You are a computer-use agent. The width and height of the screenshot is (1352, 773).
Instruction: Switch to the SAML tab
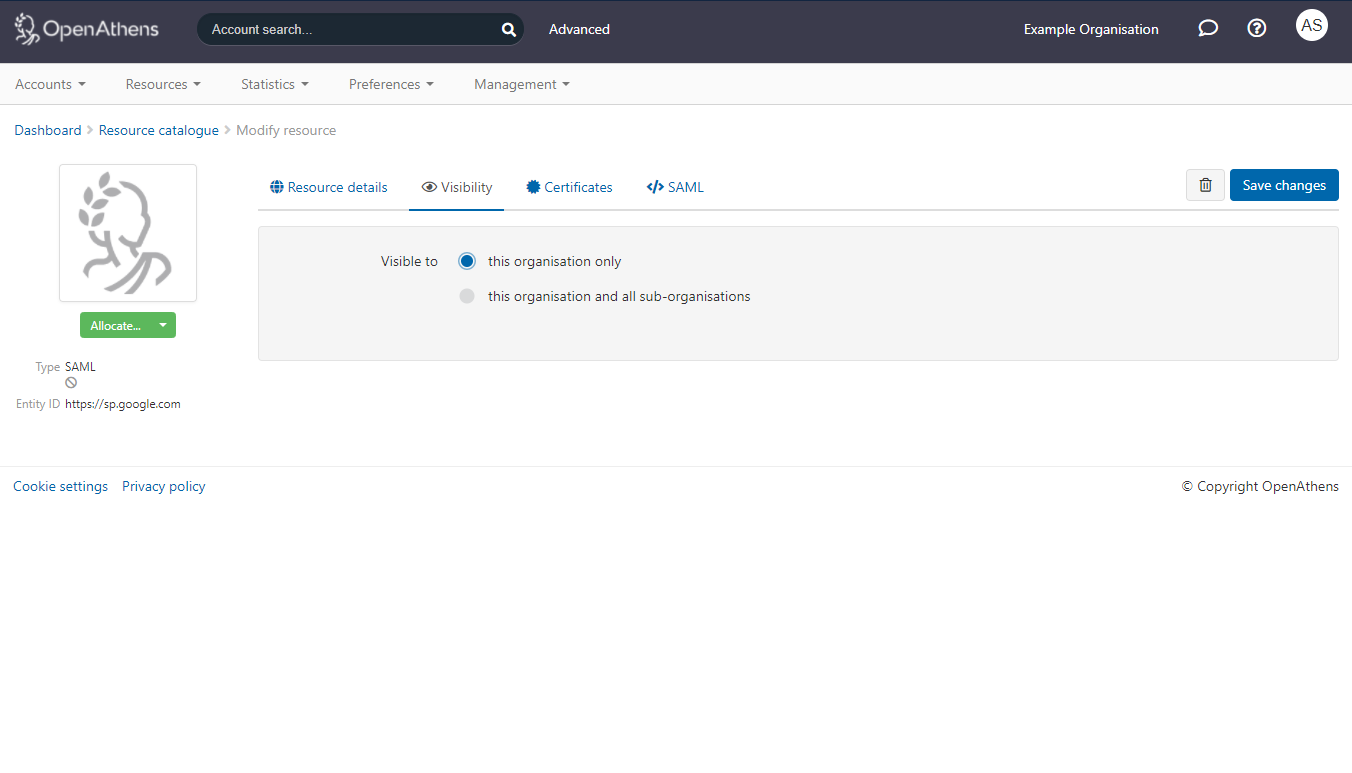675,187
